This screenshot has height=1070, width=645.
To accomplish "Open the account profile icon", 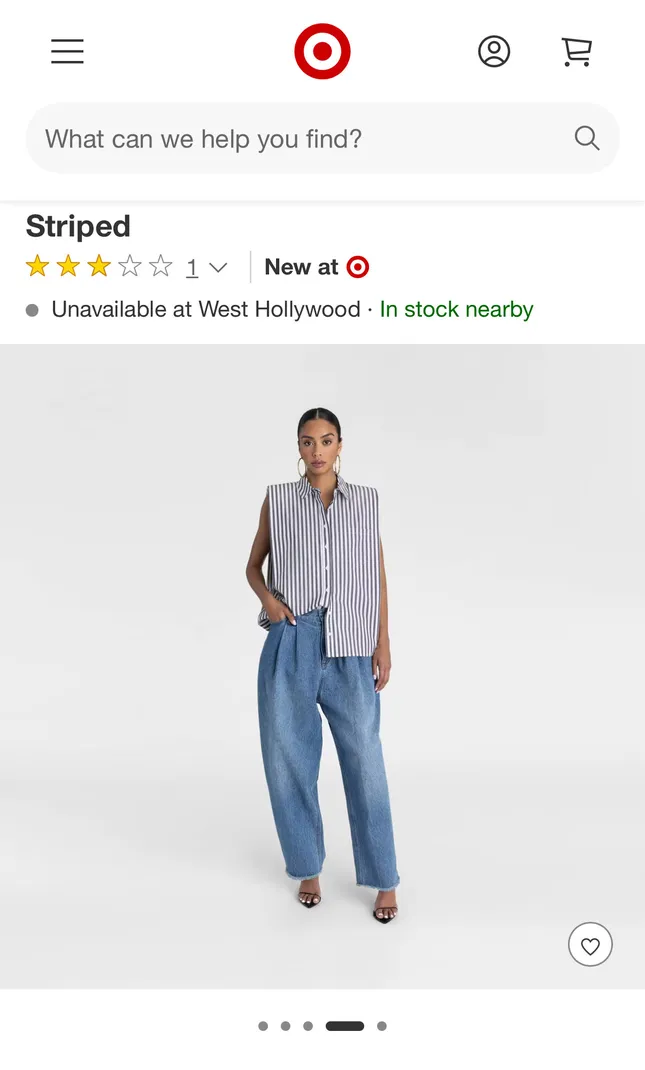I will point(494,51).
